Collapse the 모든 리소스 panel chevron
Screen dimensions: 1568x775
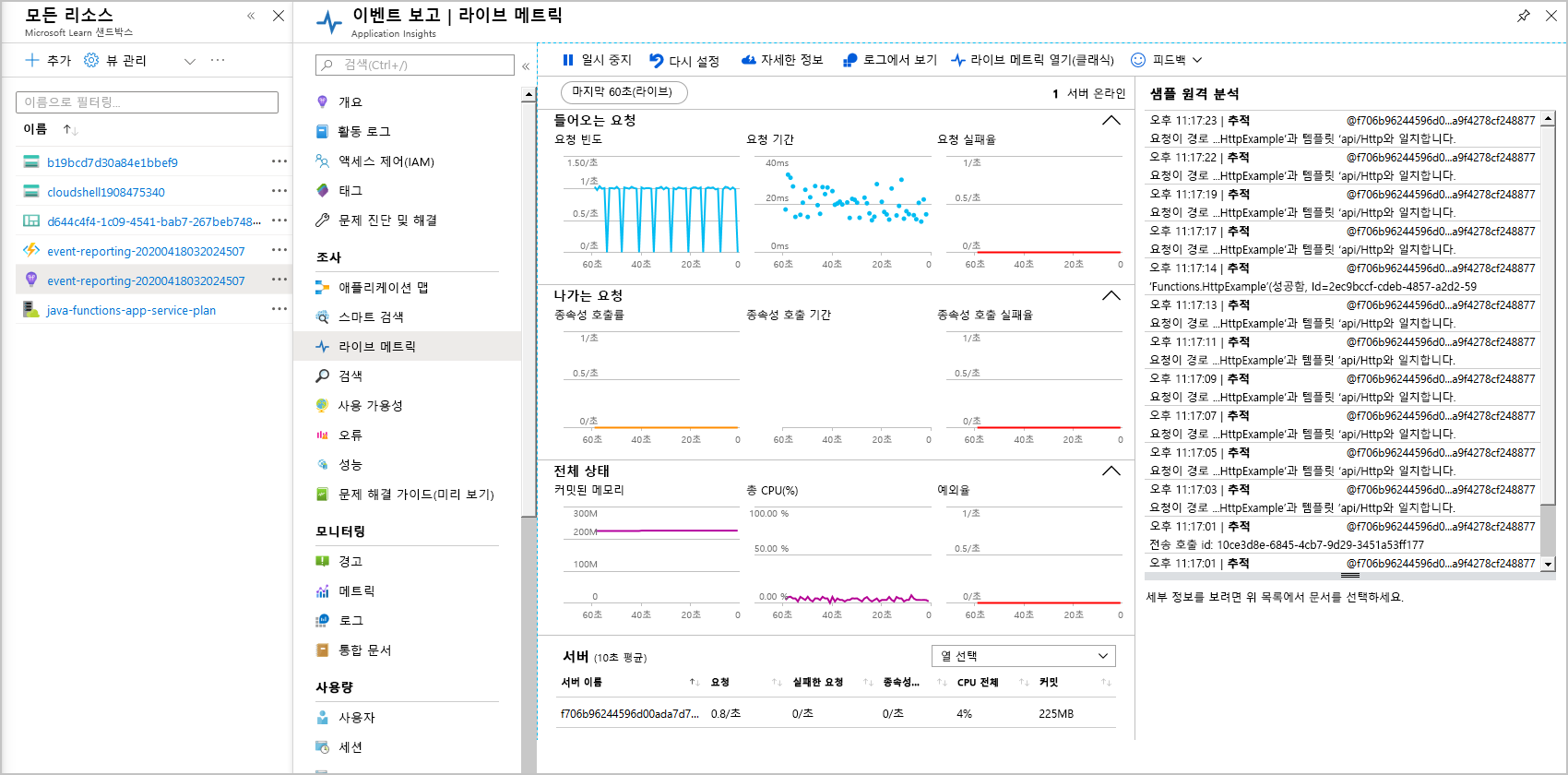251,16
